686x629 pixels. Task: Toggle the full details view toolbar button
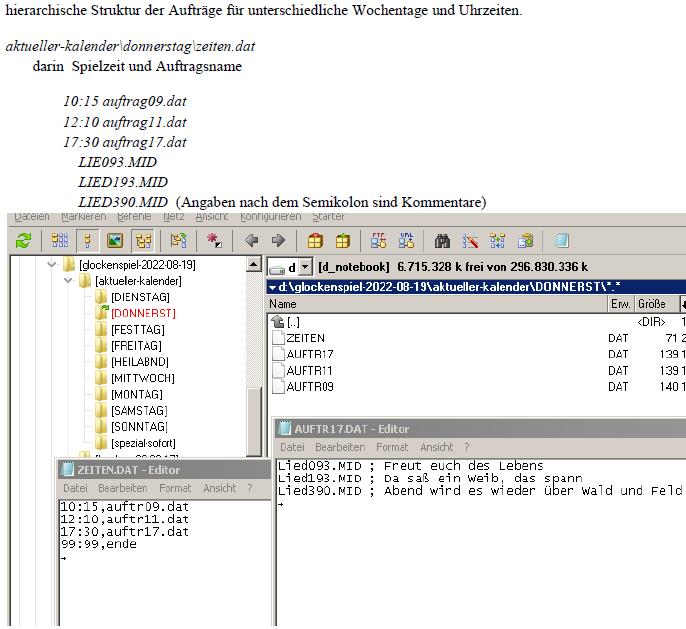pos(87,241)
